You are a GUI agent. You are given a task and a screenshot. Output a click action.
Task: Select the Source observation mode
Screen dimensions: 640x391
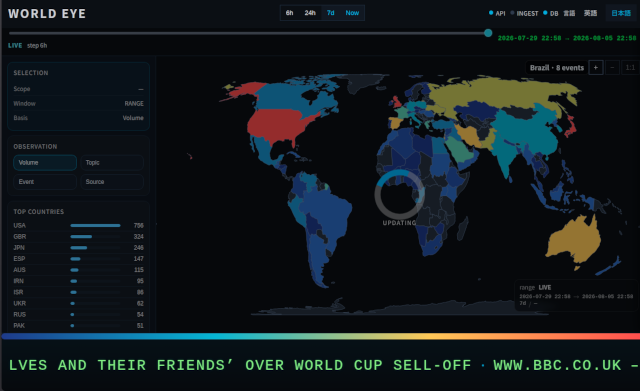112,182
